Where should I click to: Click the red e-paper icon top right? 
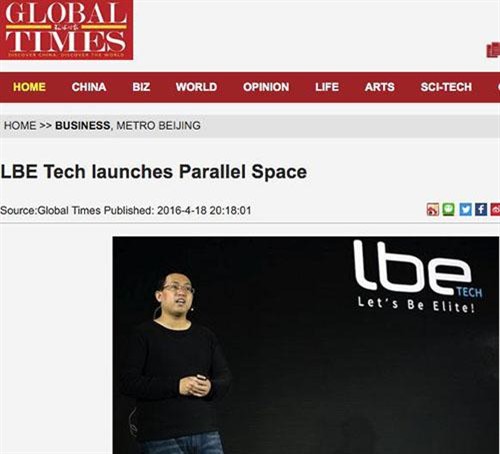point(493,50)
